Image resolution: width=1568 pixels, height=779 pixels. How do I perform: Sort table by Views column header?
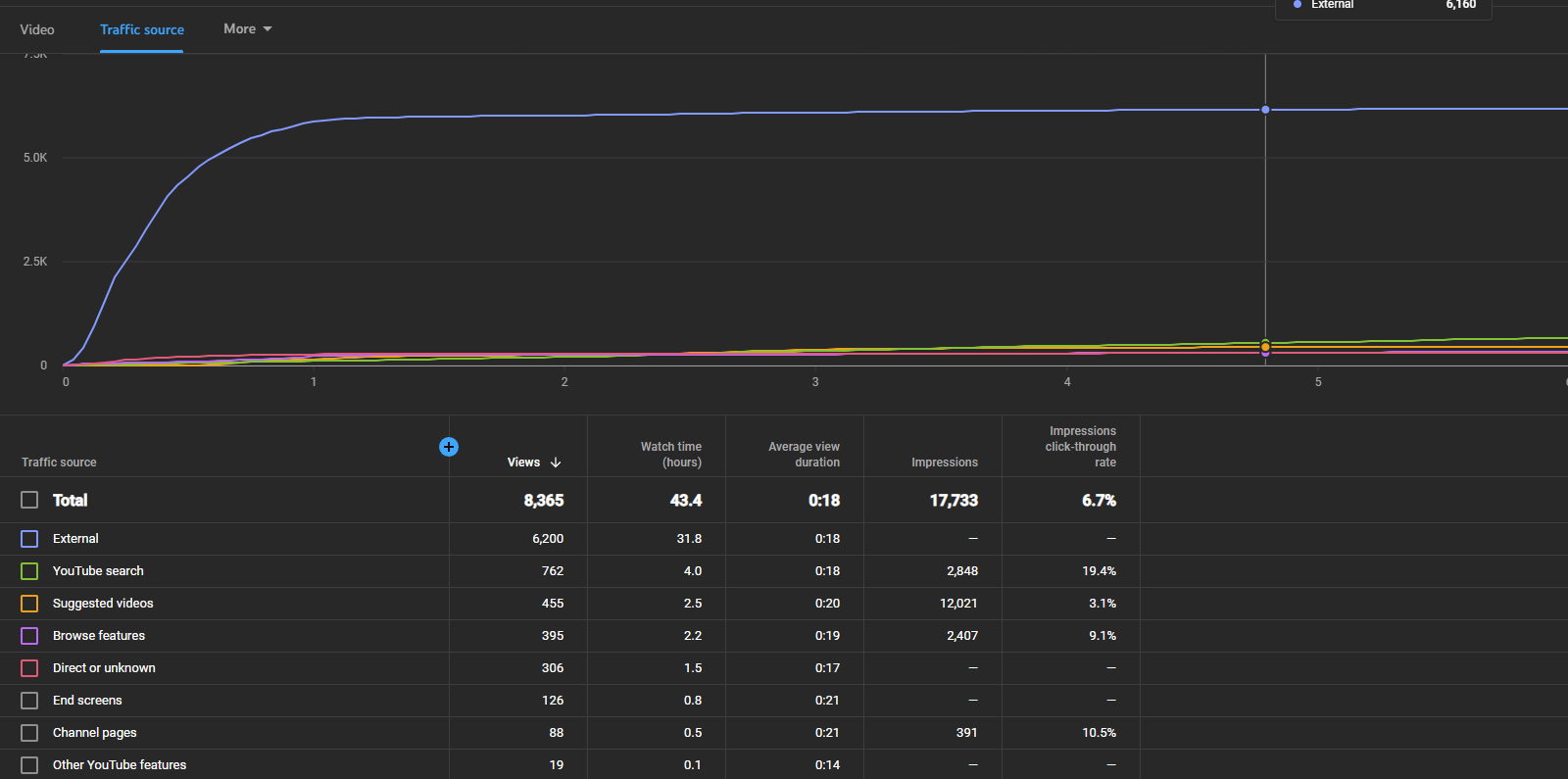pos(523,463)
